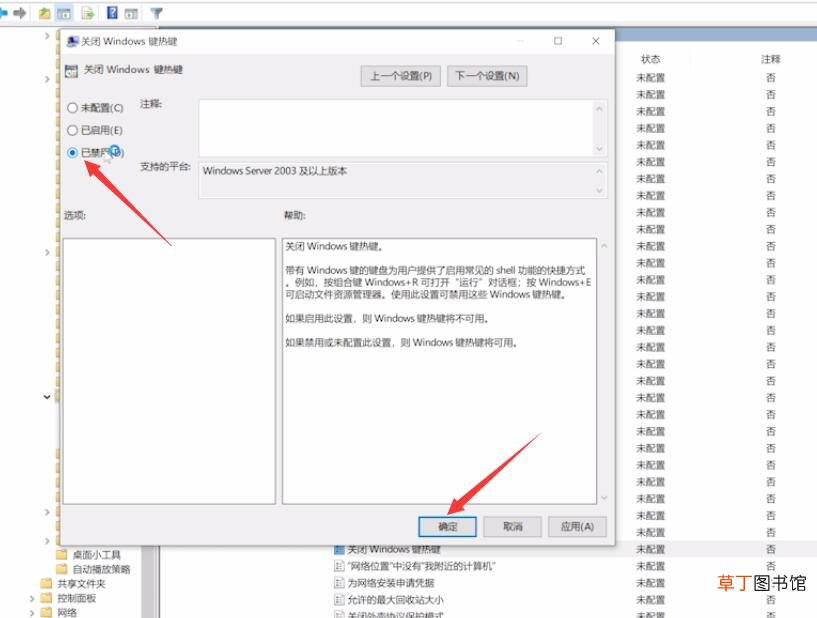Click the show/hide console tree icon
The image size is (817, 618).
pos(64,13)
